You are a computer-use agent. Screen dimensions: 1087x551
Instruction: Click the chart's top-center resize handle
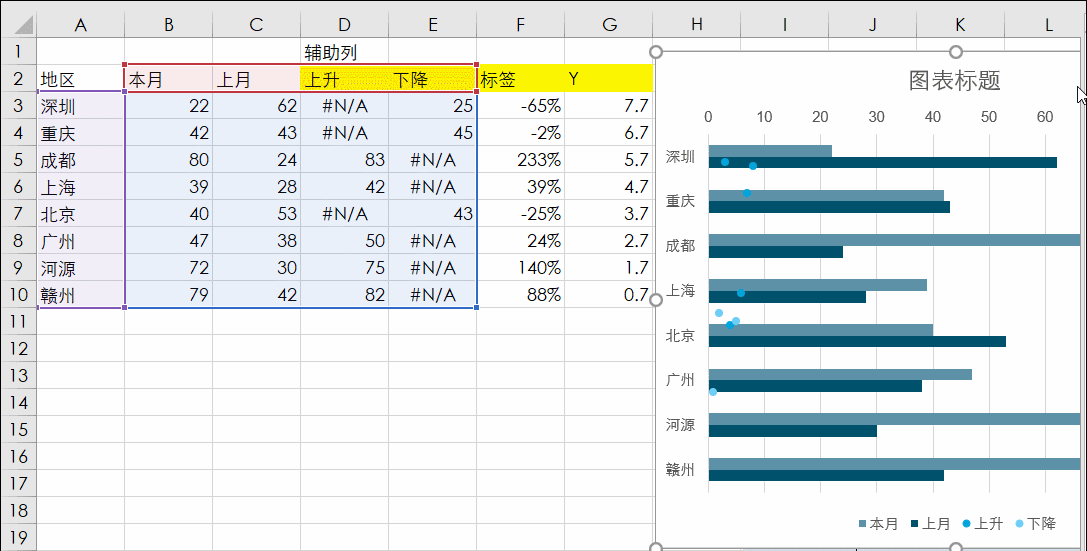point(956,51)
